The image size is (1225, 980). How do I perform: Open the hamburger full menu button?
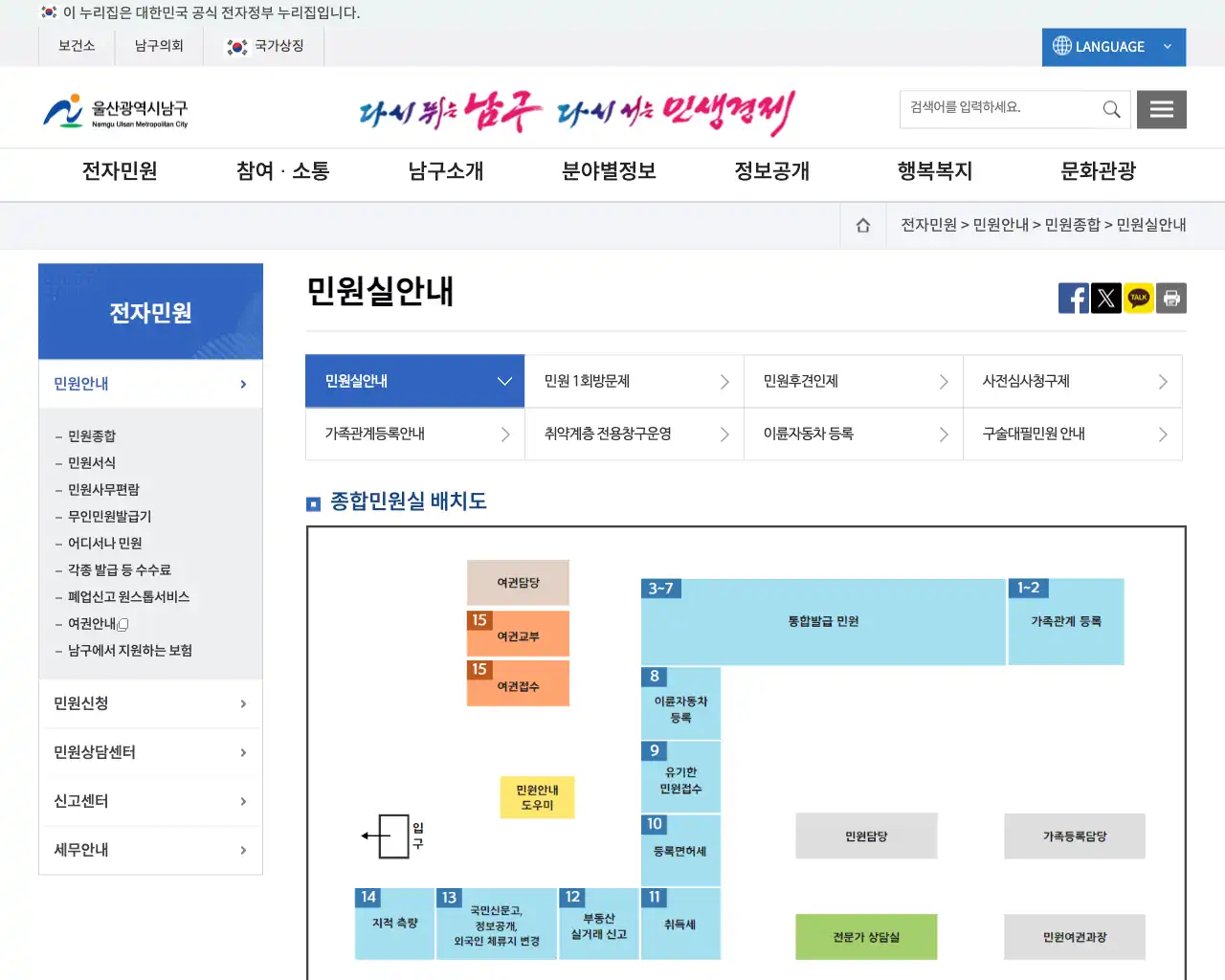tap(1162, 109)
